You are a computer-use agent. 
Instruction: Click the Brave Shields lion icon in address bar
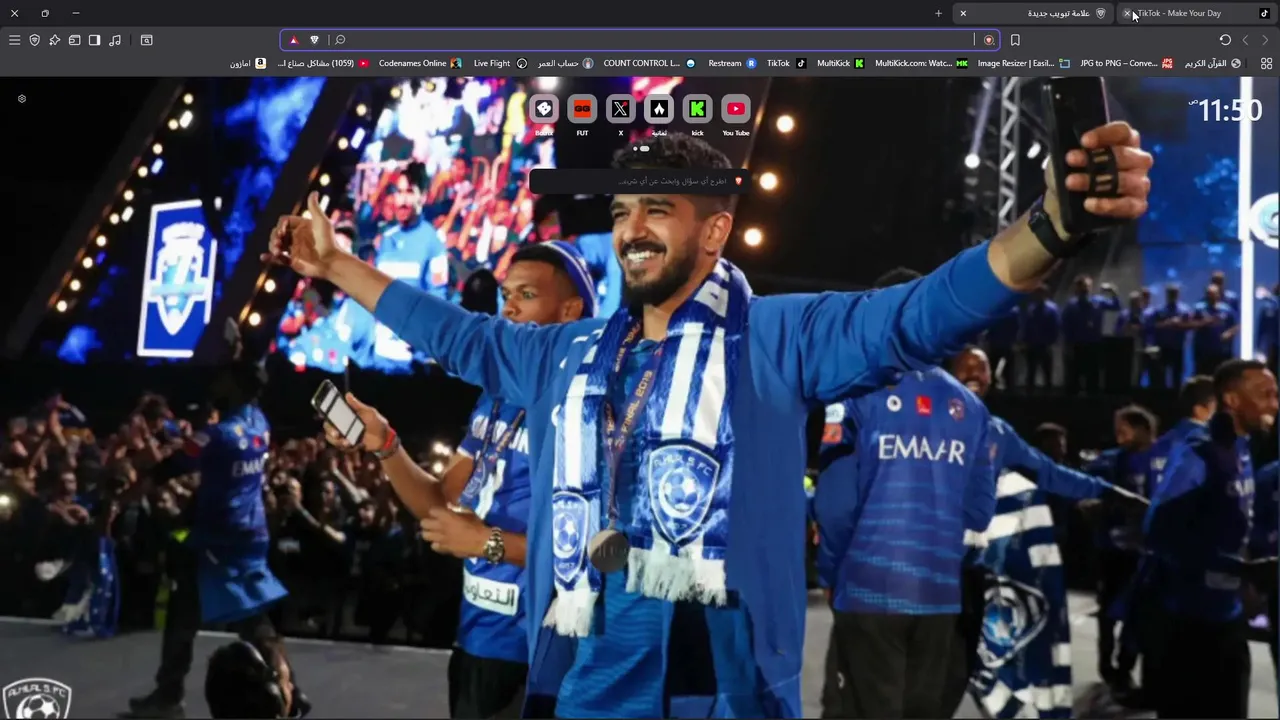point(314,40)
